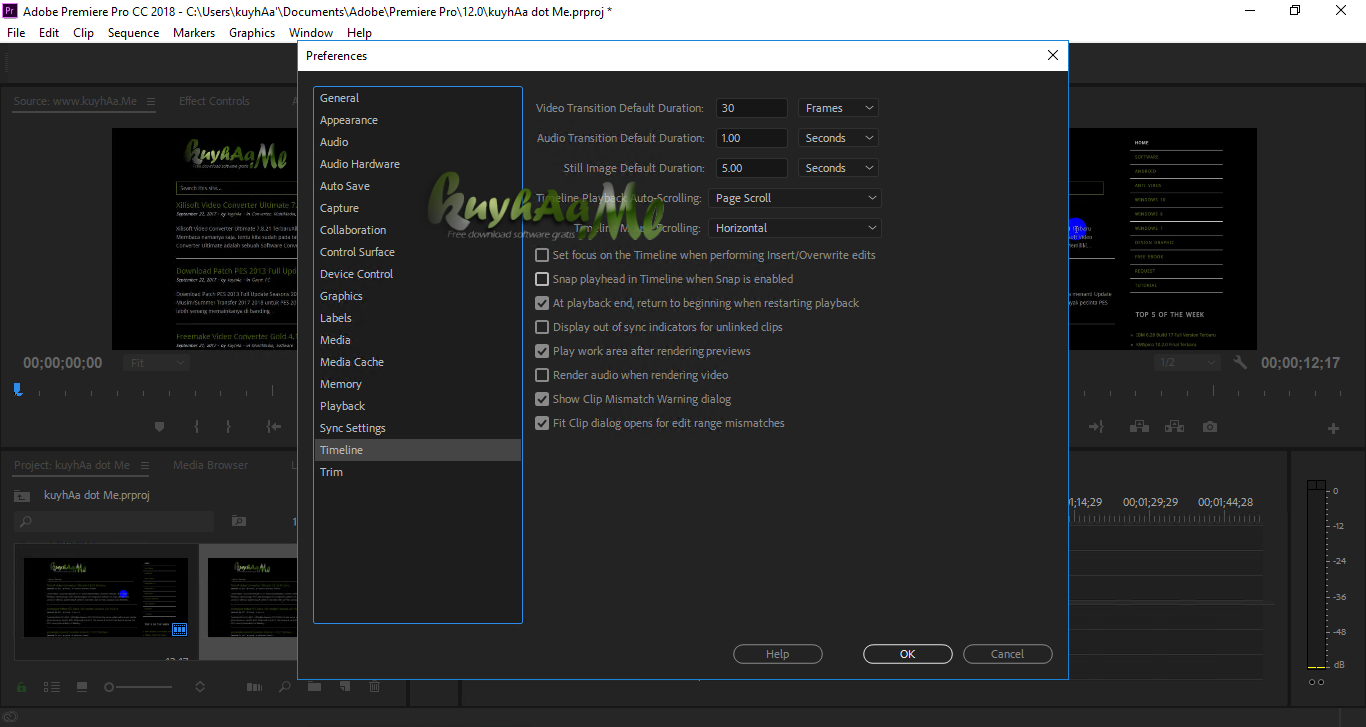Click the Automate to Sequence icon
1366x727 pixels.
[255, 687]
